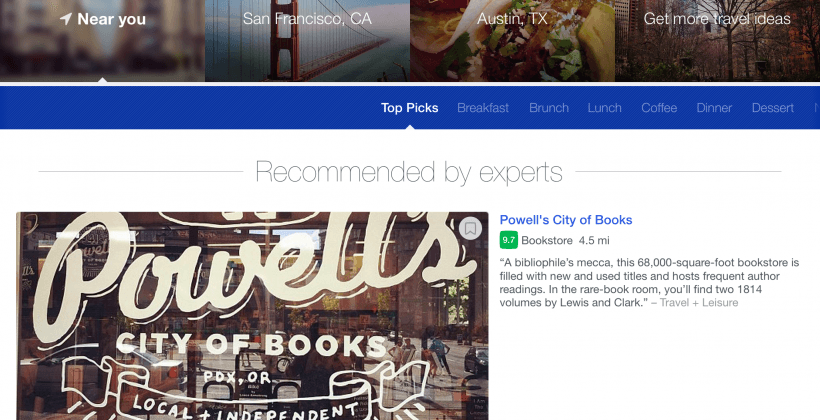Click the Bookstore category label
The height and width of the screenshot is (420, 820).
pyautogui.click(x=547, y=241)
